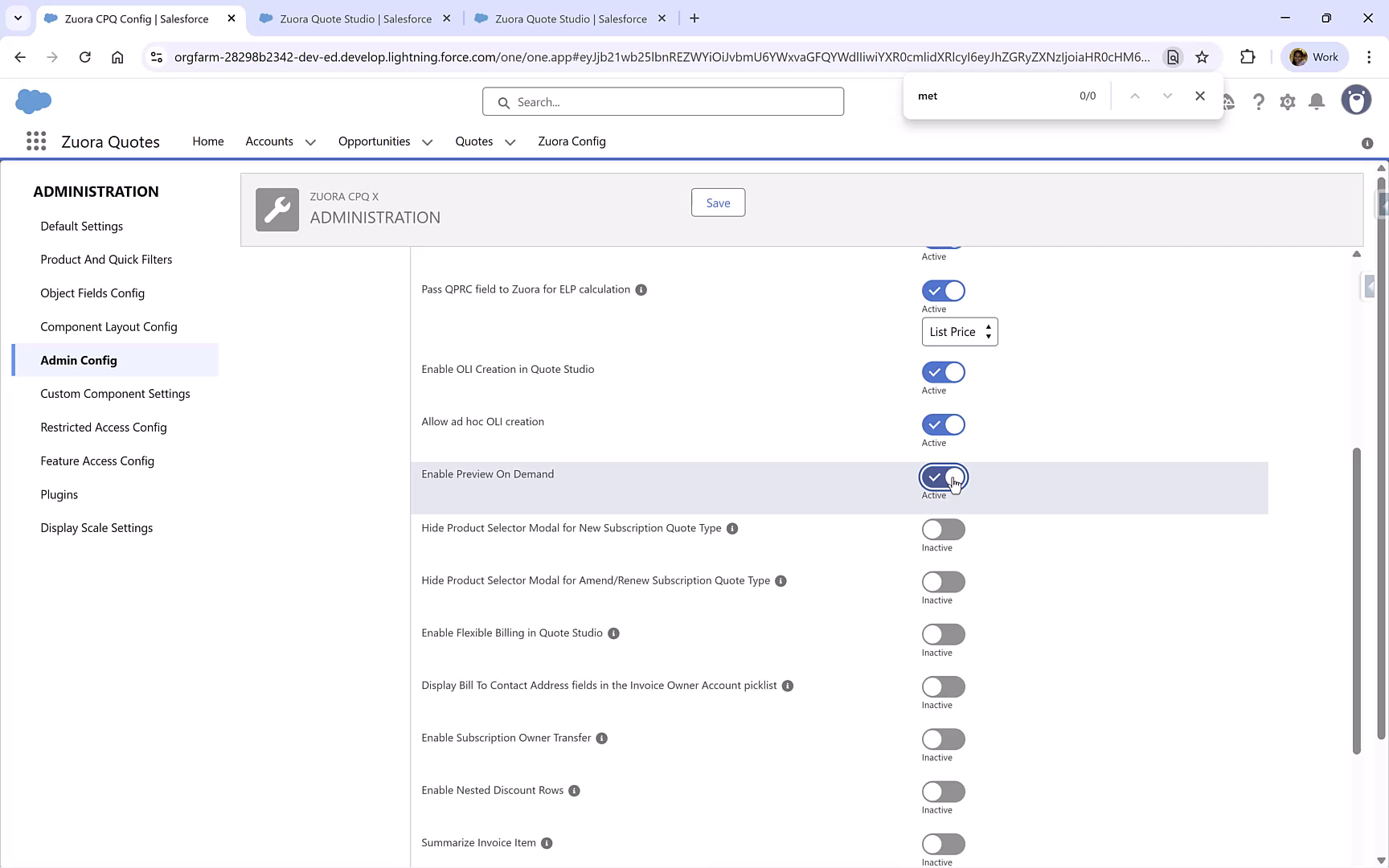
Task: Open the Accounts dropdown arrow
Action: (311, 141)
